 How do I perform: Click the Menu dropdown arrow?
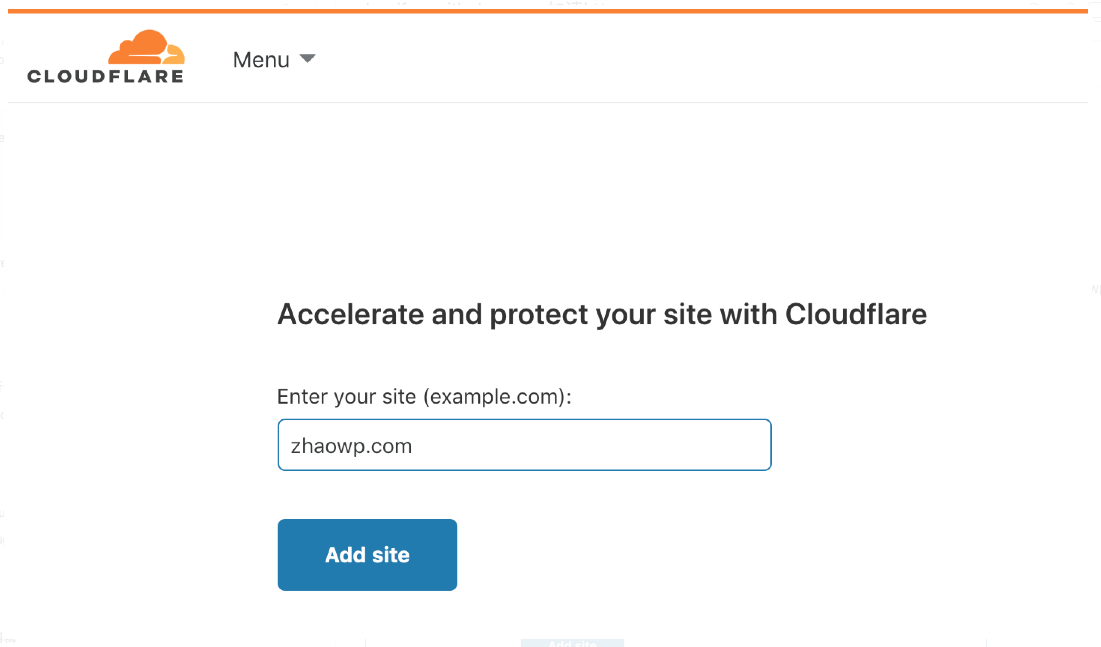pos(308,59)
